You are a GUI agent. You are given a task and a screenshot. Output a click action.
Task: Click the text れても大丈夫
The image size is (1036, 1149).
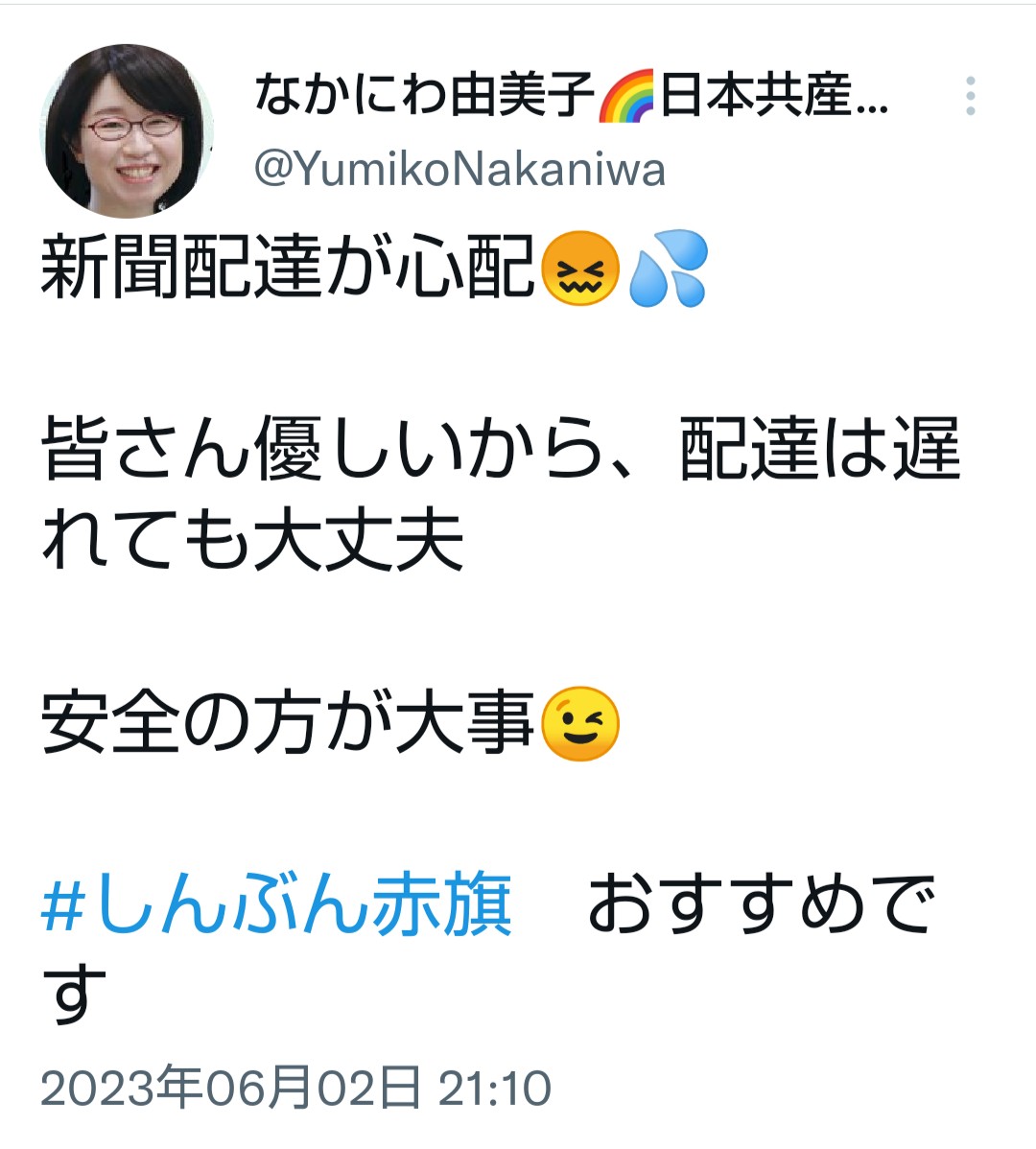(253, 539)
